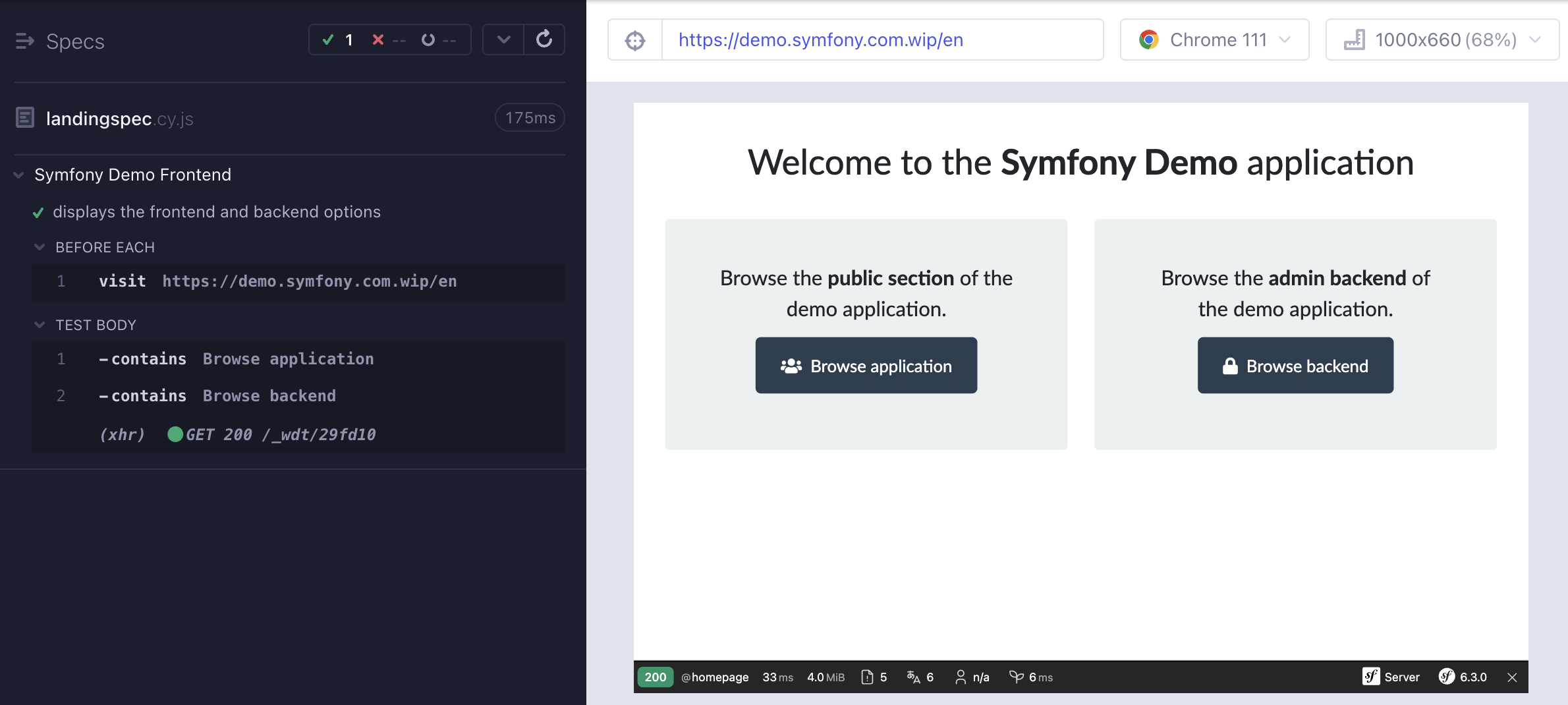Collapse the TEST BODY section
The image size is (1568, 705).
click(41, 324)
